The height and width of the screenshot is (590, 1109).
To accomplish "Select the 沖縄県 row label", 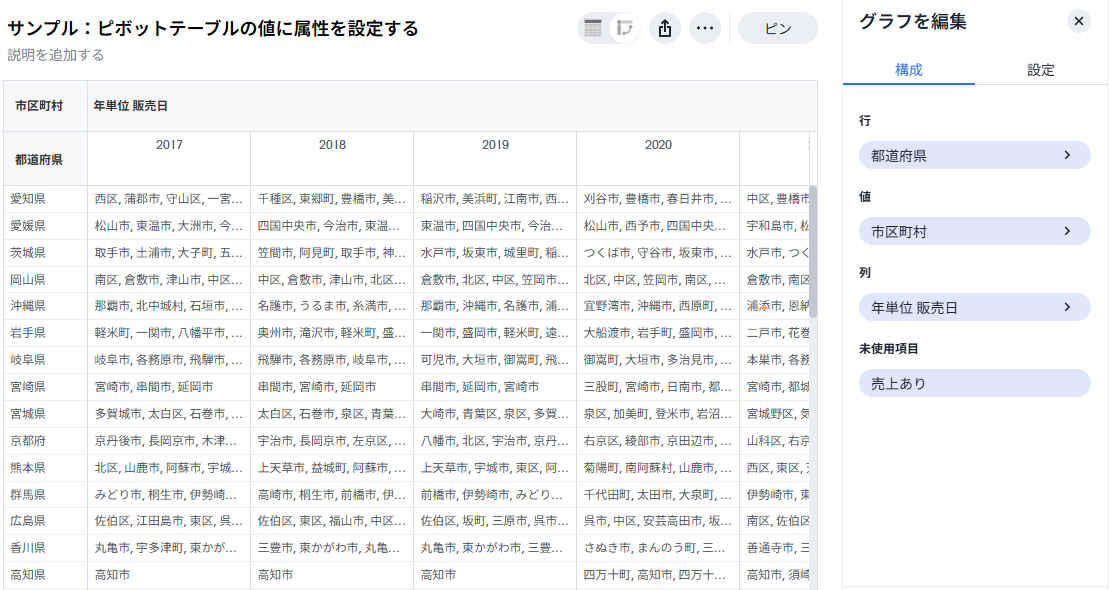I will pyautogui.click(x=28, y=305).
